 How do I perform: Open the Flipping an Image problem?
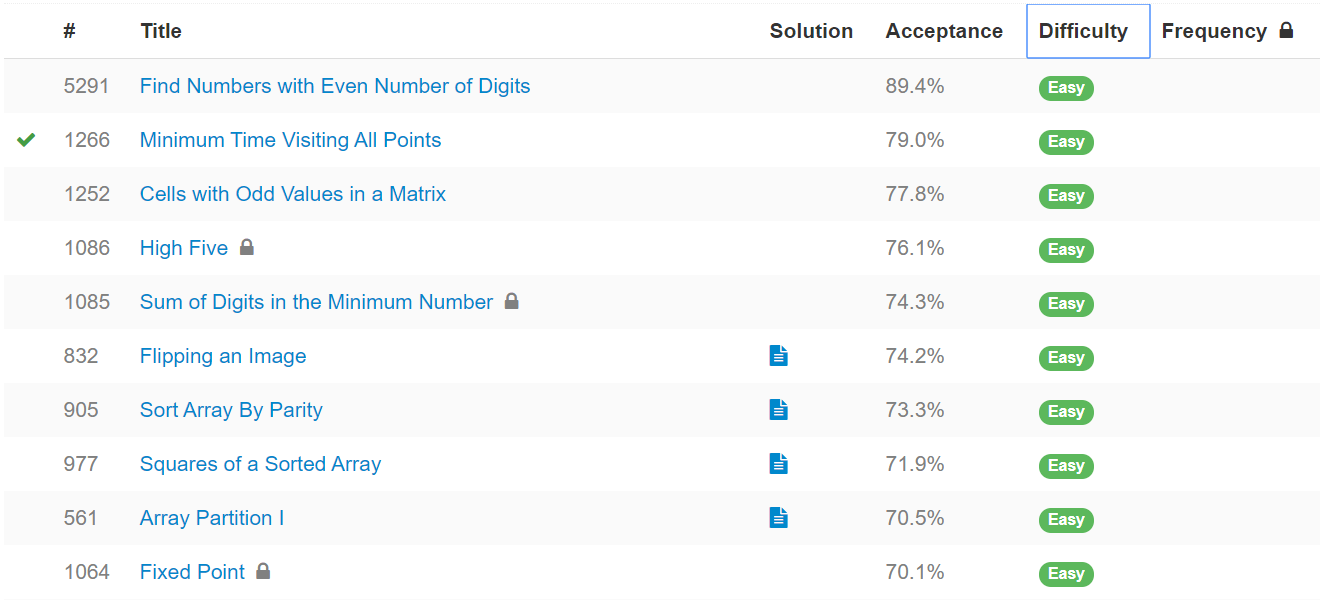[x=223, y=356]
